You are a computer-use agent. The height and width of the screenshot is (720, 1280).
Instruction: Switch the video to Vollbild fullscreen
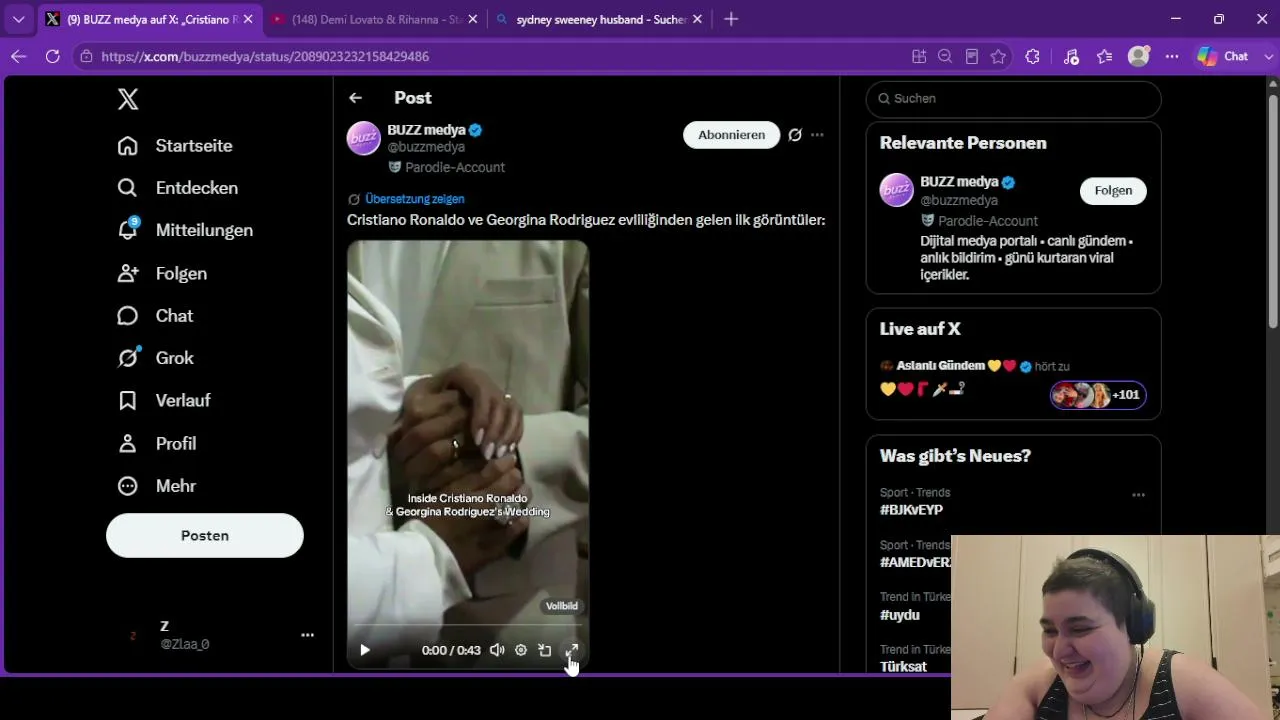tap(571, 650)
